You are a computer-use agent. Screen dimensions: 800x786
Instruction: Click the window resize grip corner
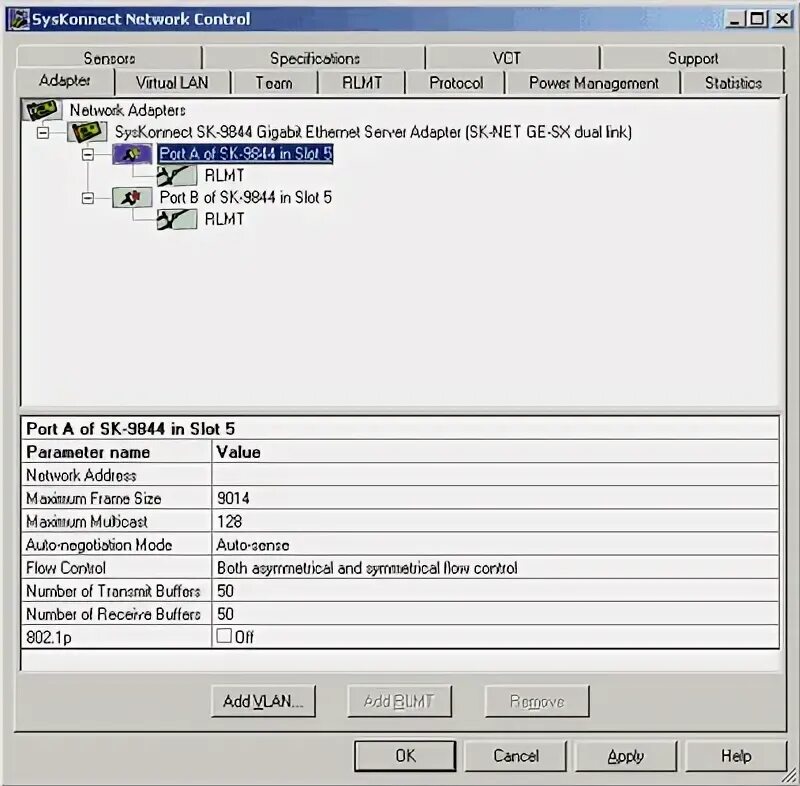click(790, 776)
